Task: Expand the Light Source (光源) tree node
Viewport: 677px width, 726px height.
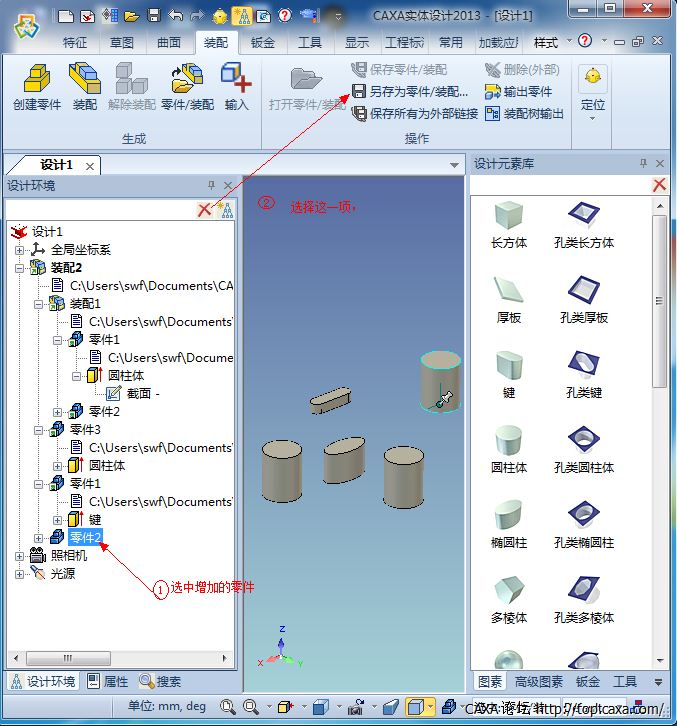Action: coord(19,574)
